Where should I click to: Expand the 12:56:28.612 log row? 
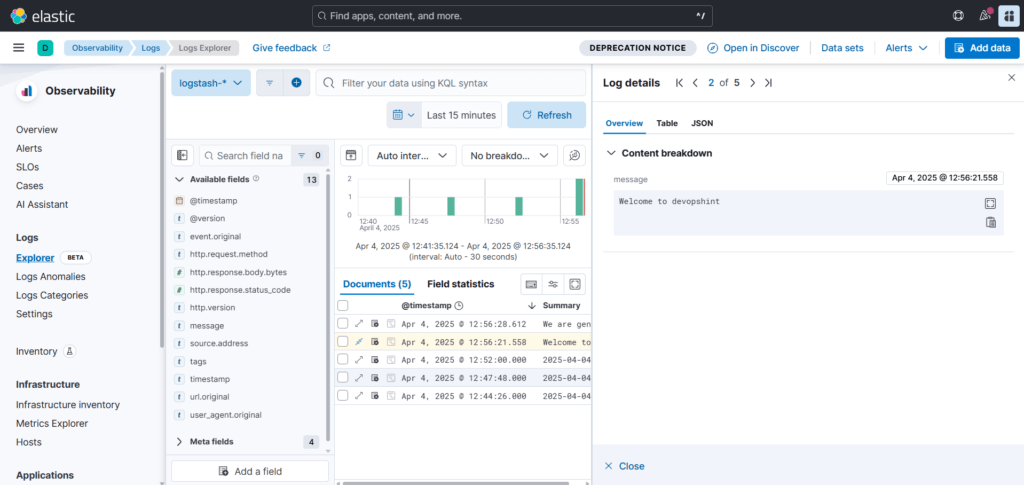coord(359,323)
